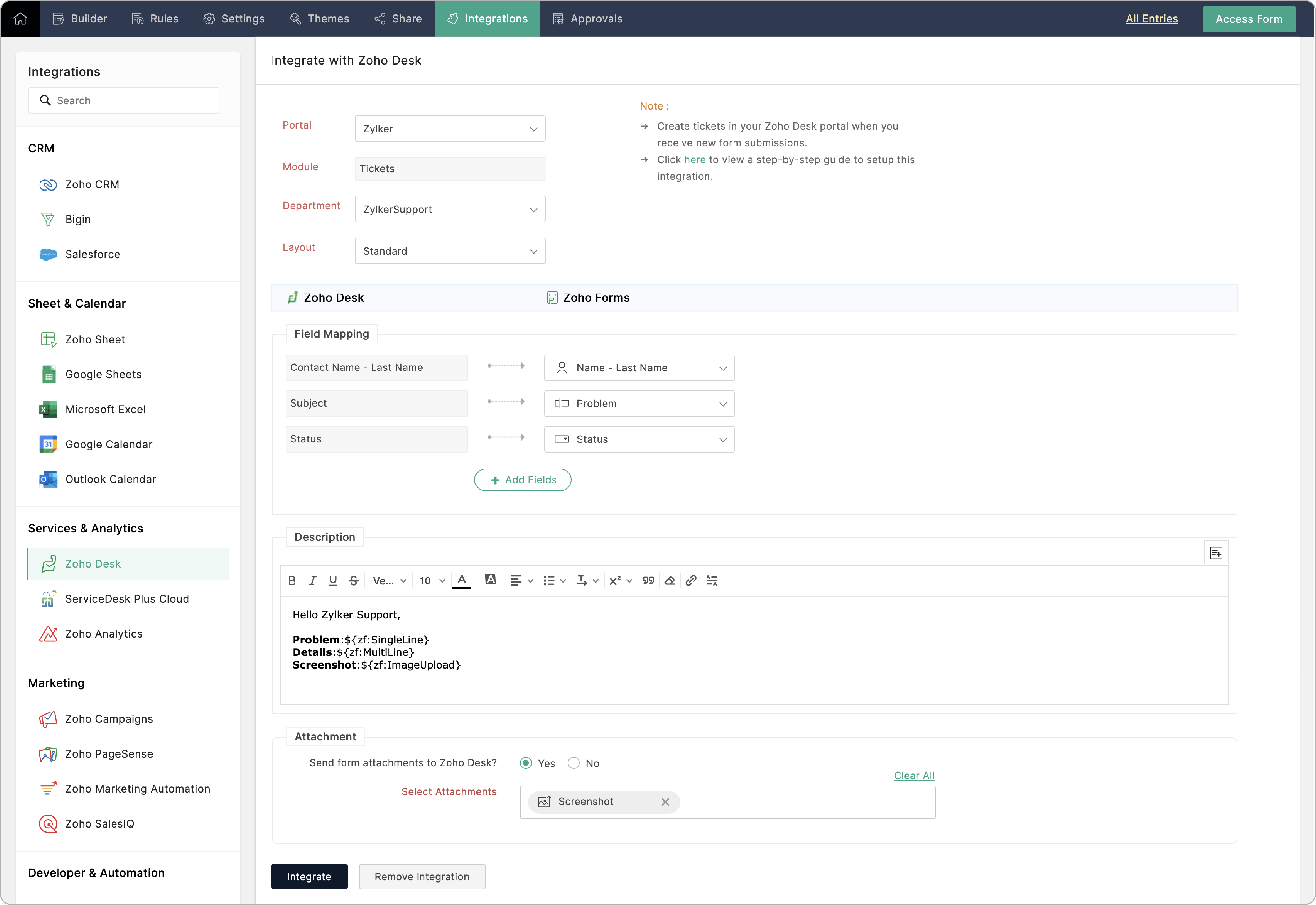Remove the Screenshot attachment chip

coord(665,802)
